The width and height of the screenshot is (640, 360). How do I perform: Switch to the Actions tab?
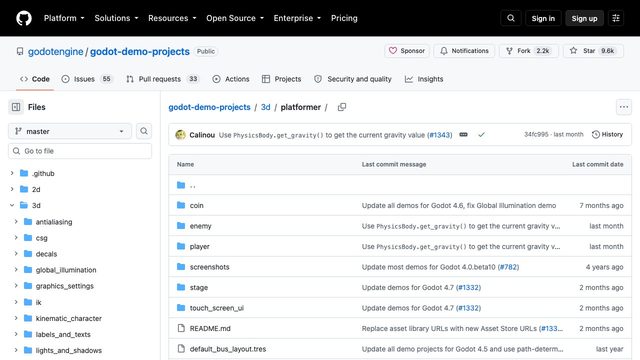click(x=231, y=79)
